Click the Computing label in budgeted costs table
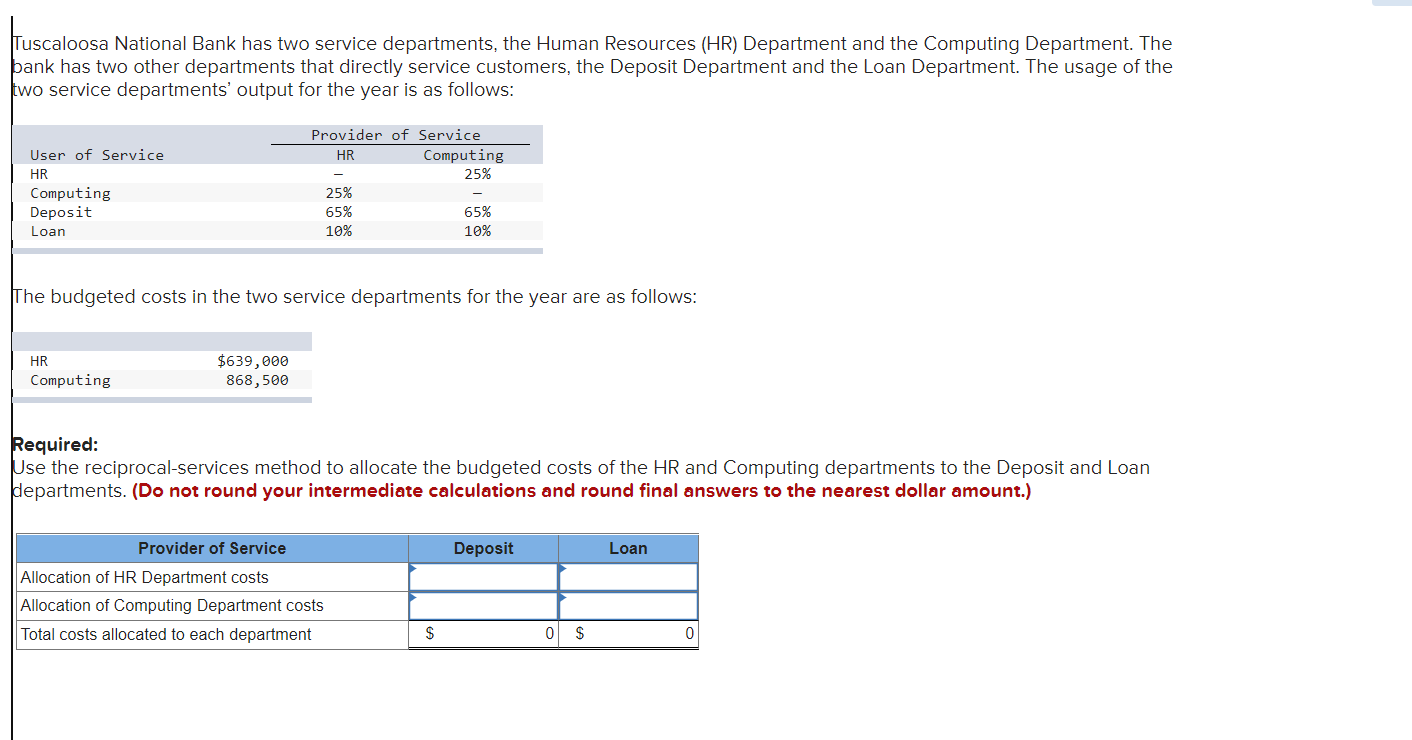1412x740 pixels. (x=70, y=380)
